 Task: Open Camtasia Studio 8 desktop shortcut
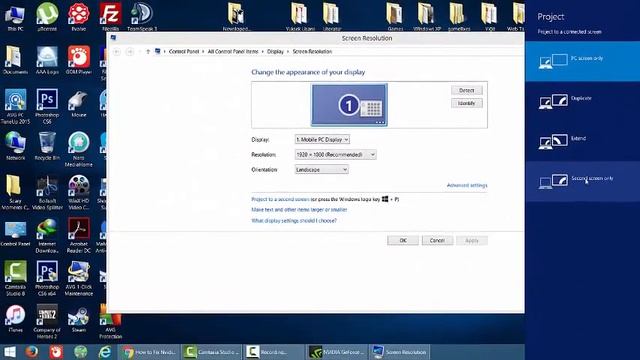pos(15,278)
